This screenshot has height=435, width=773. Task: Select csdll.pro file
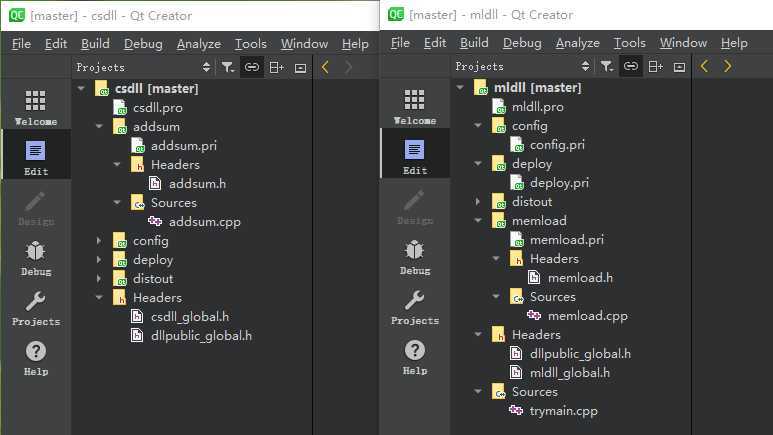pos(158,108)
